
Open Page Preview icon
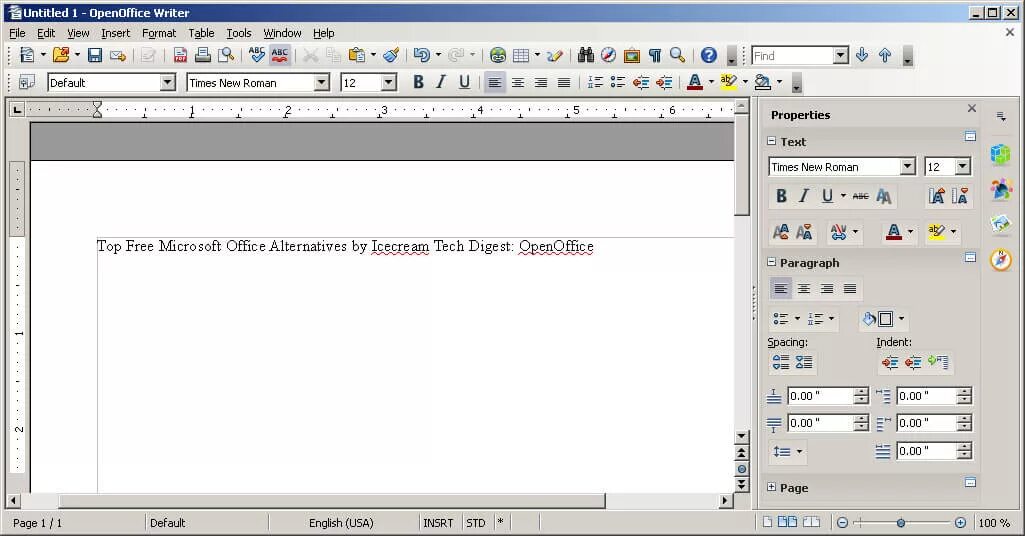(x=226, y=56)
